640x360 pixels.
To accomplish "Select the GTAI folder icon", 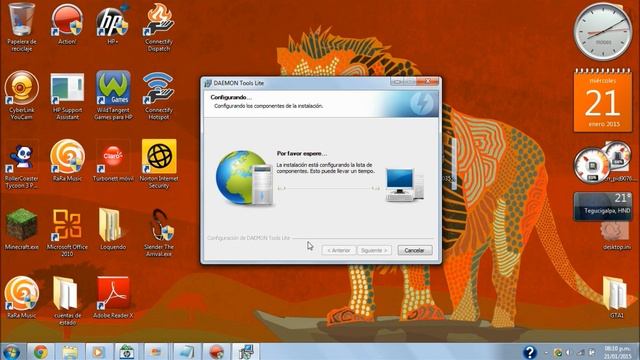I will click(x=616, y=298).
